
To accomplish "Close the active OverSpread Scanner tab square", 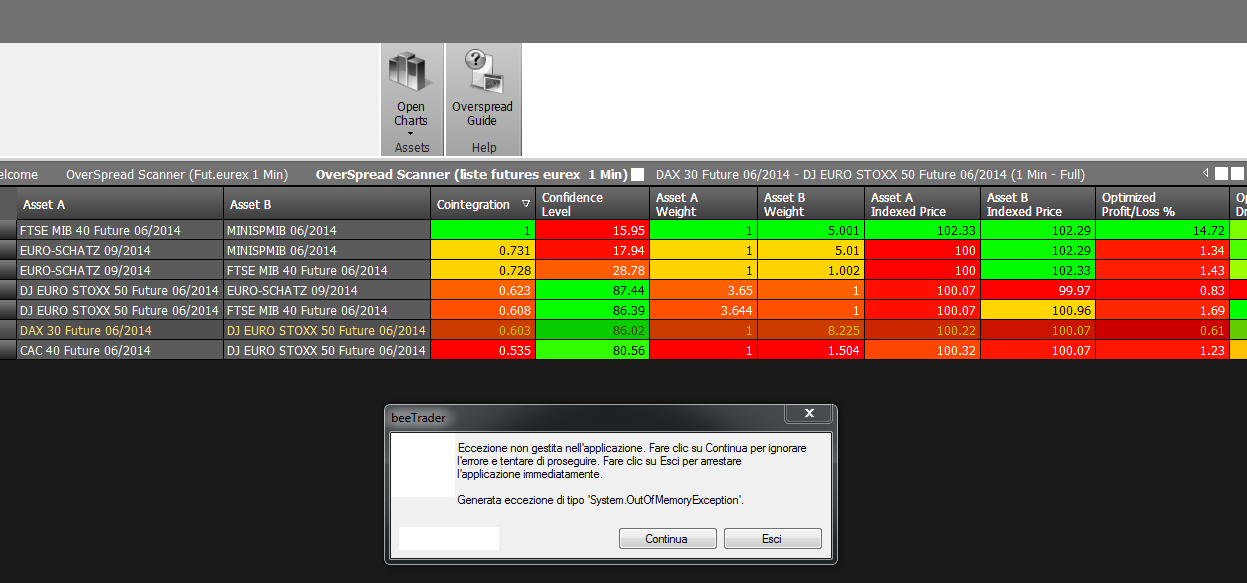I will pyautogui.click(x=637, y=174).
